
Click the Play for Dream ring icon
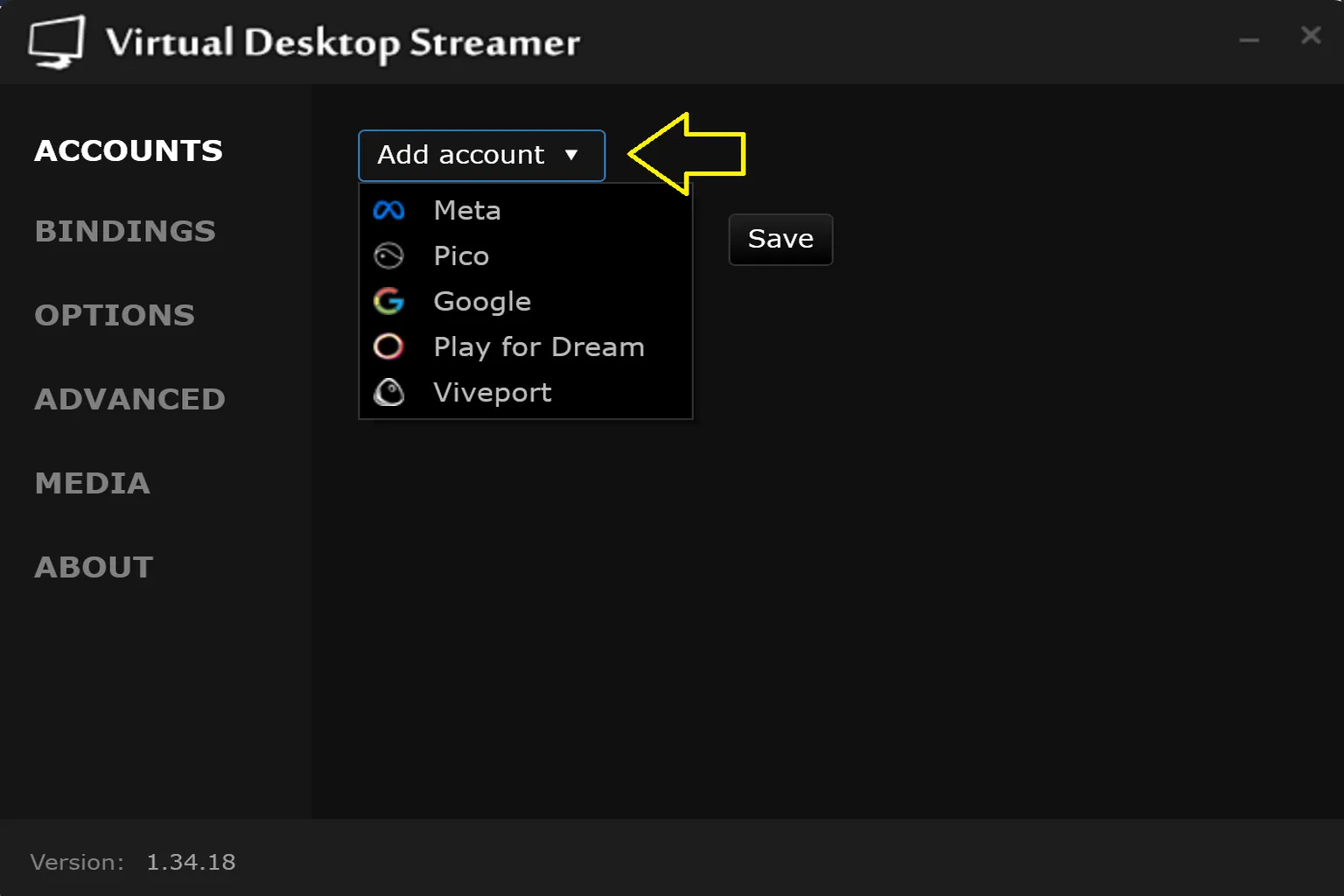pos(388,346)
